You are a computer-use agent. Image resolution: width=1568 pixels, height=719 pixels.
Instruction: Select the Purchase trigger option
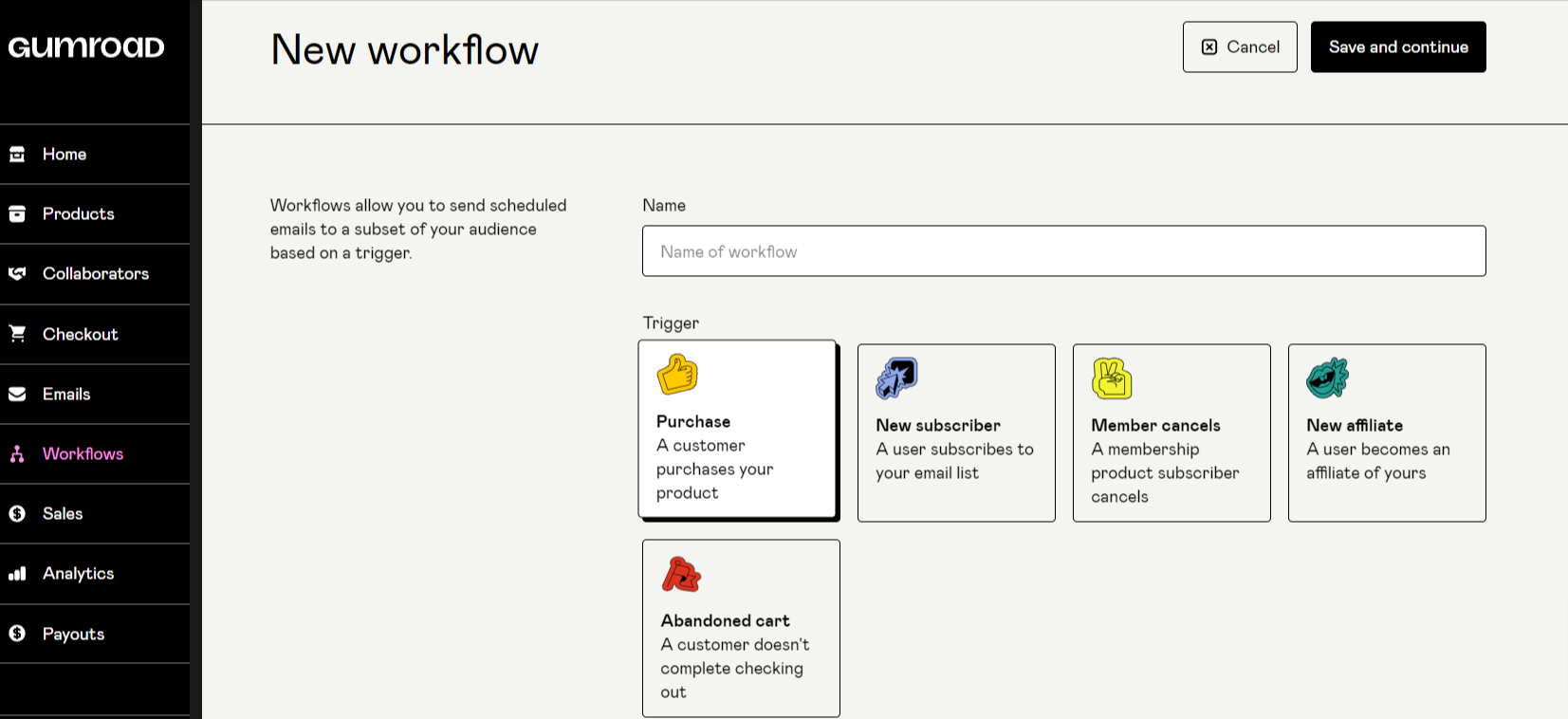point(737,430)
